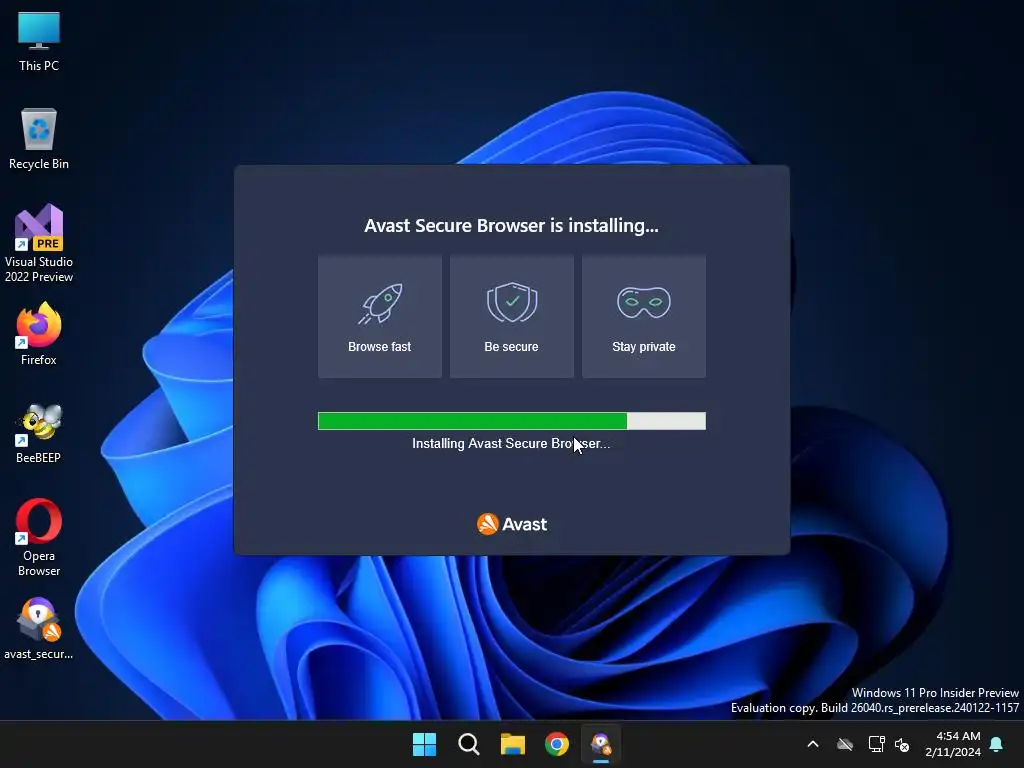Click the muted volume tray icon
1024x768 pixels.
click(x=902, y=744)
